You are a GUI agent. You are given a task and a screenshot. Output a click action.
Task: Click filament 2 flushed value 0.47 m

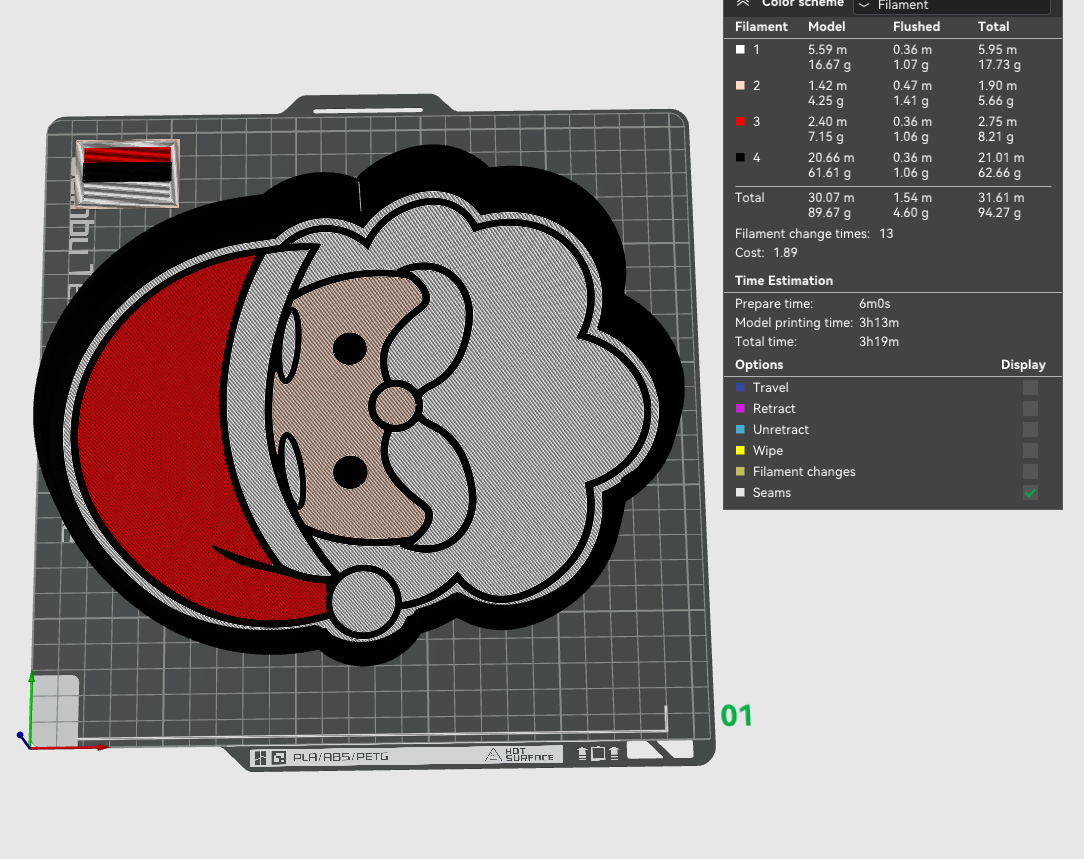912,86
